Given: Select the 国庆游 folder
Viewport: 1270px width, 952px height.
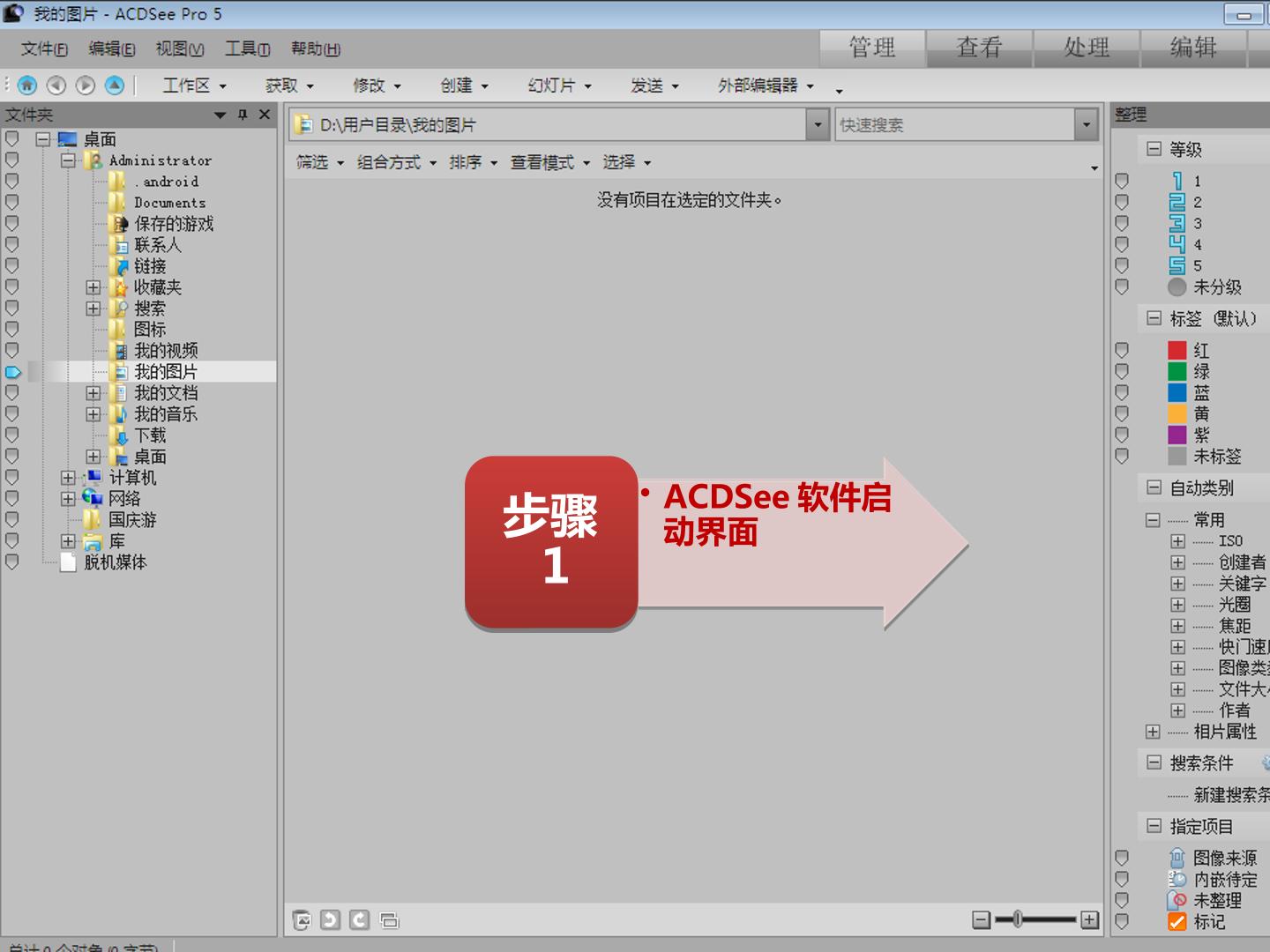Looking at the screenshot, I should 132,520.
